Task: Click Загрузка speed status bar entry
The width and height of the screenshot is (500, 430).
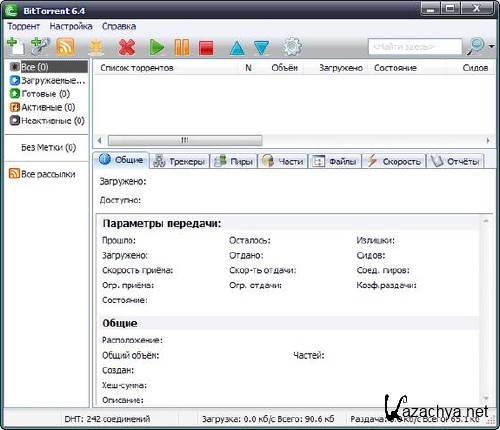Action: click(x=268, y=419)
